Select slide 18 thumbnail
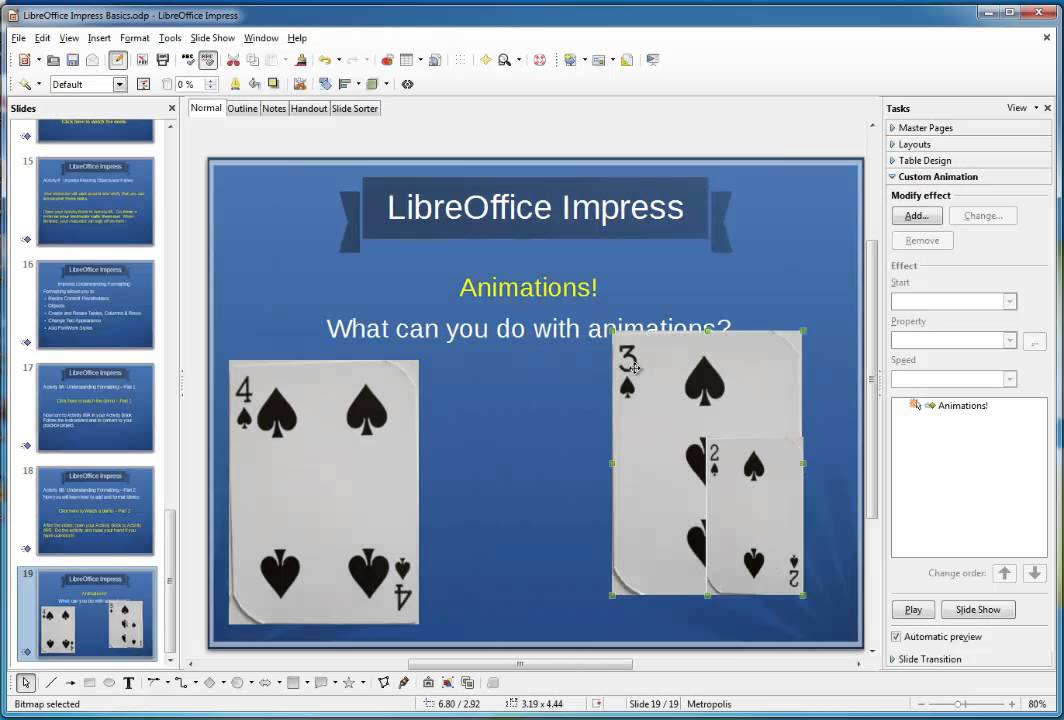The image size is (1064, 720). 96,510
